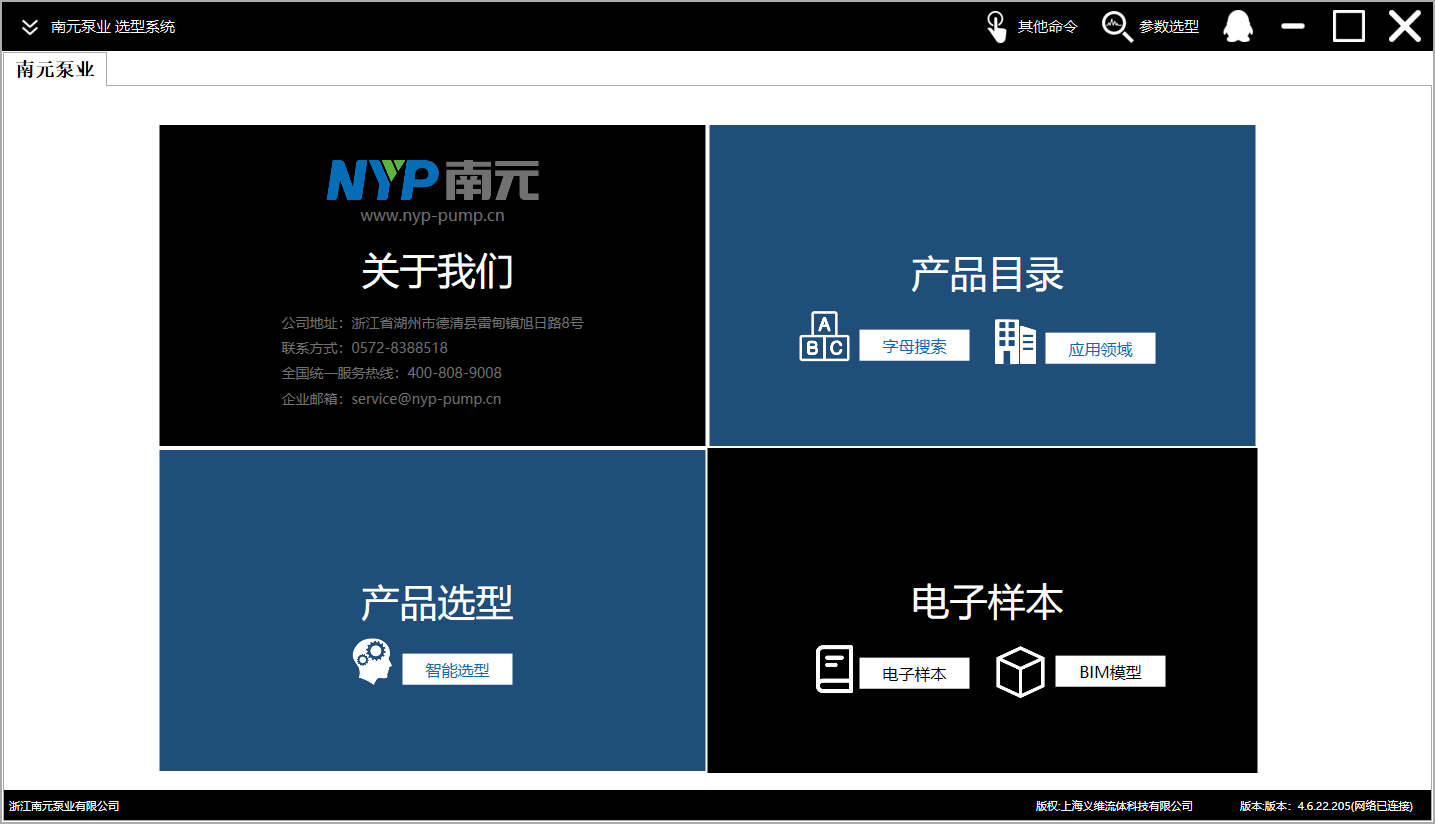Screen dimensions: 1435x824
Task: Click the 南元泵业 选型系统 window title
Action: (x=113, y=27)
